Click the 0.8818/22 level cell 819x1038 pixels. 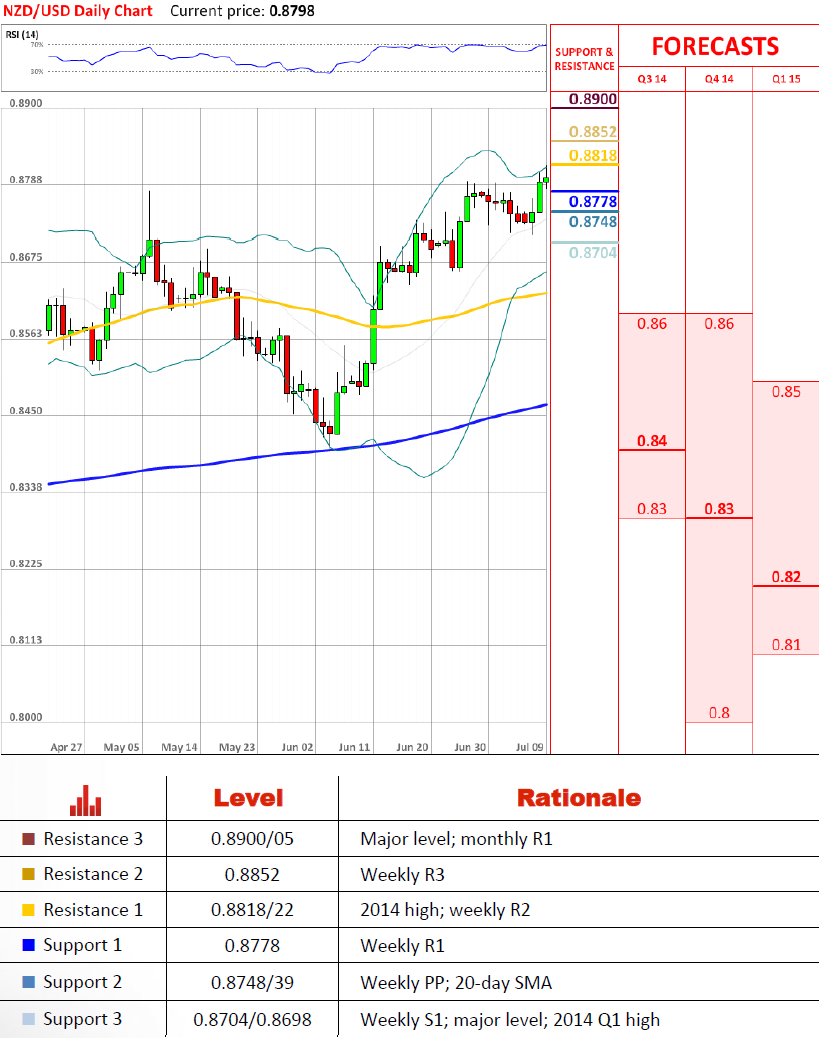[x=252, y=910]
